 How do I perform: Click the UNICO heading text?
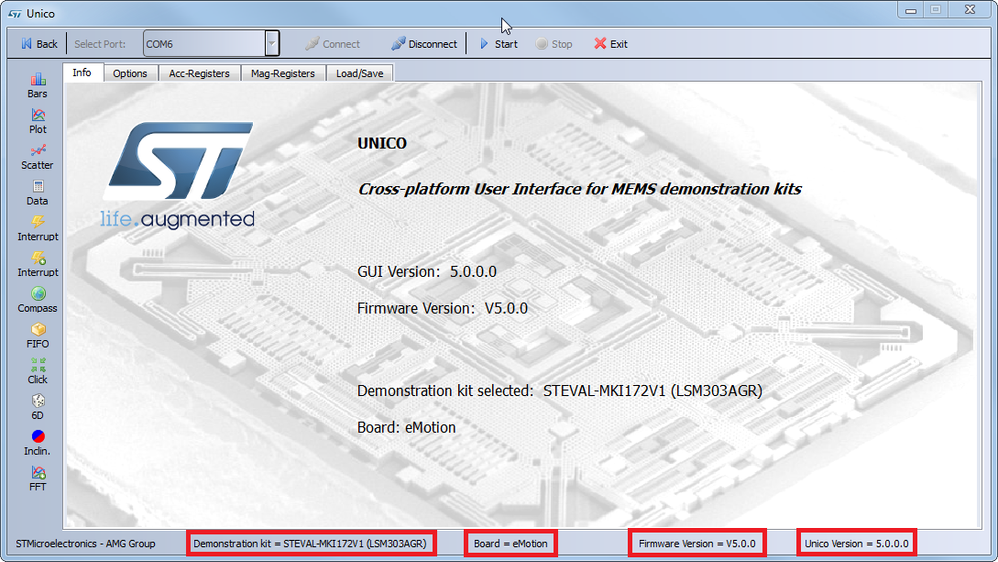pyautogui.click(x=382, y=143)
